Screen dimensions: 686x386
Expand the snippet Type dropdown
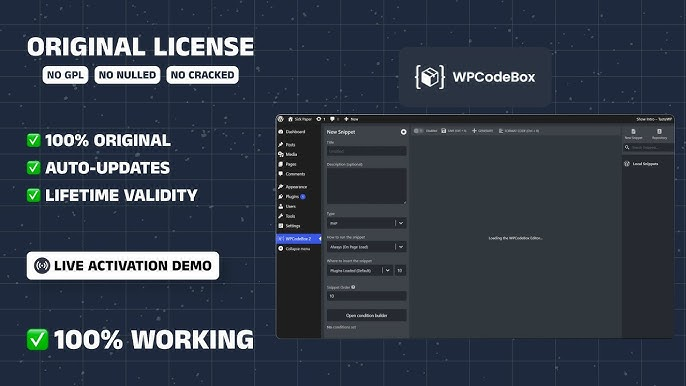(x=367, y=223)
